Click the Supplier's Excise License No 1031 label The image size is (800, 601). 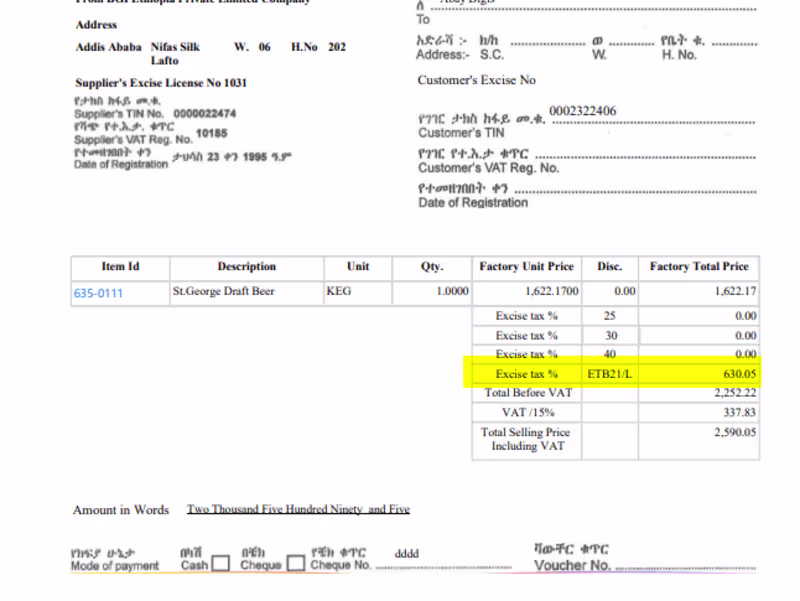160,82
